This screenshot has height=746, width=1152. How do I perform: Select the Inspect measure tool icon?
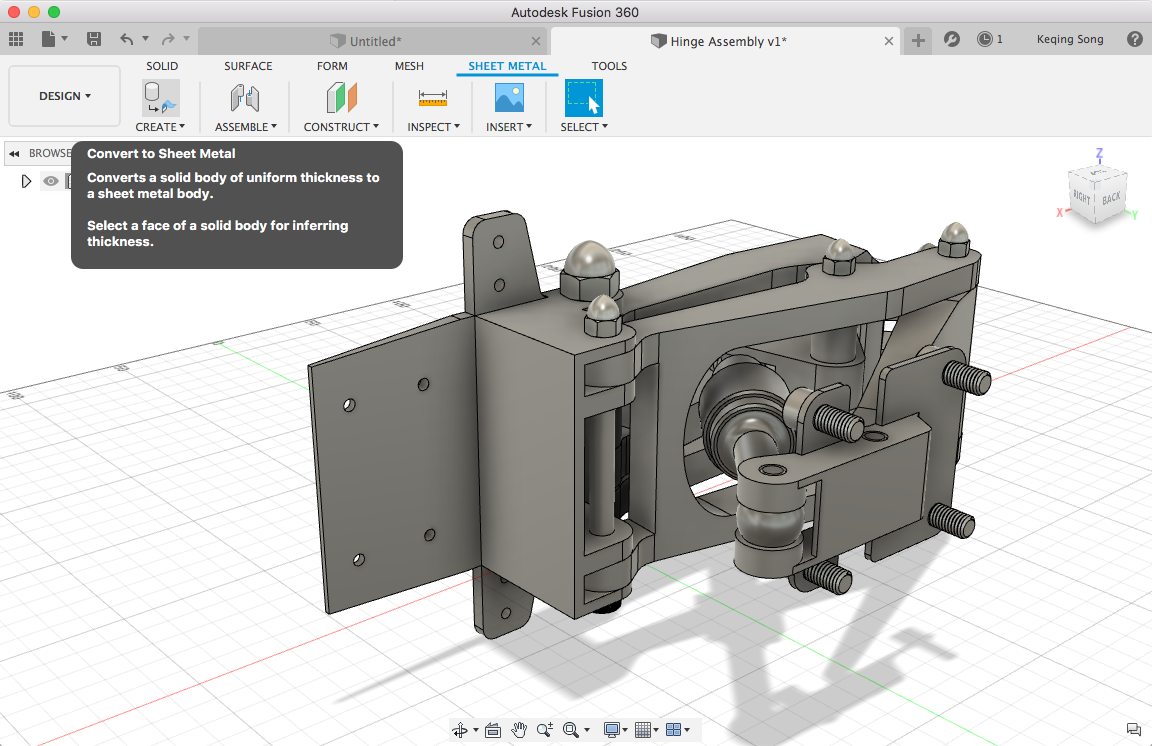tap(433, 98)
